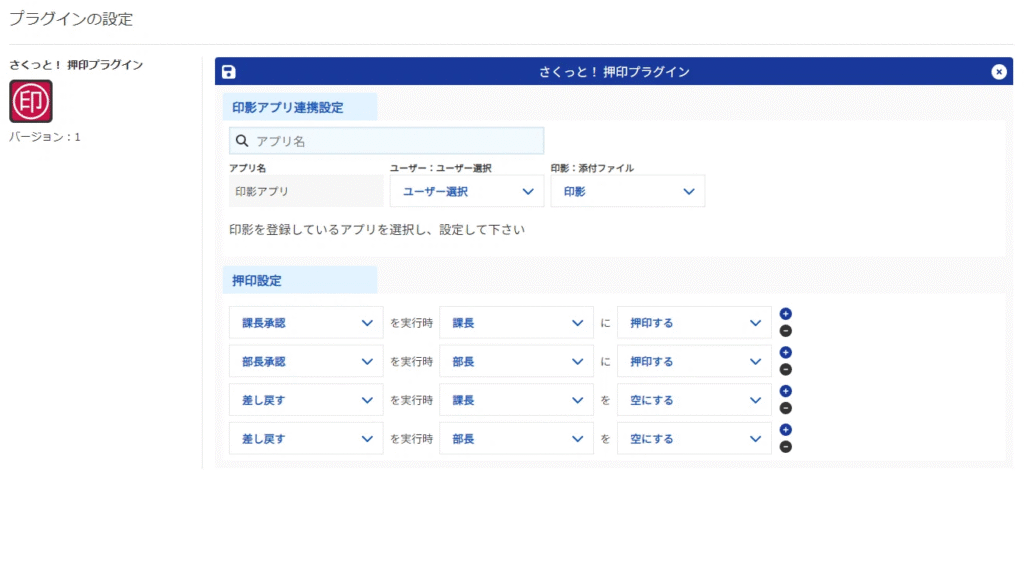1024x575 pixels.
Task: Open the 印影 attachment file dropdown
Action: [x=628, y=191]
